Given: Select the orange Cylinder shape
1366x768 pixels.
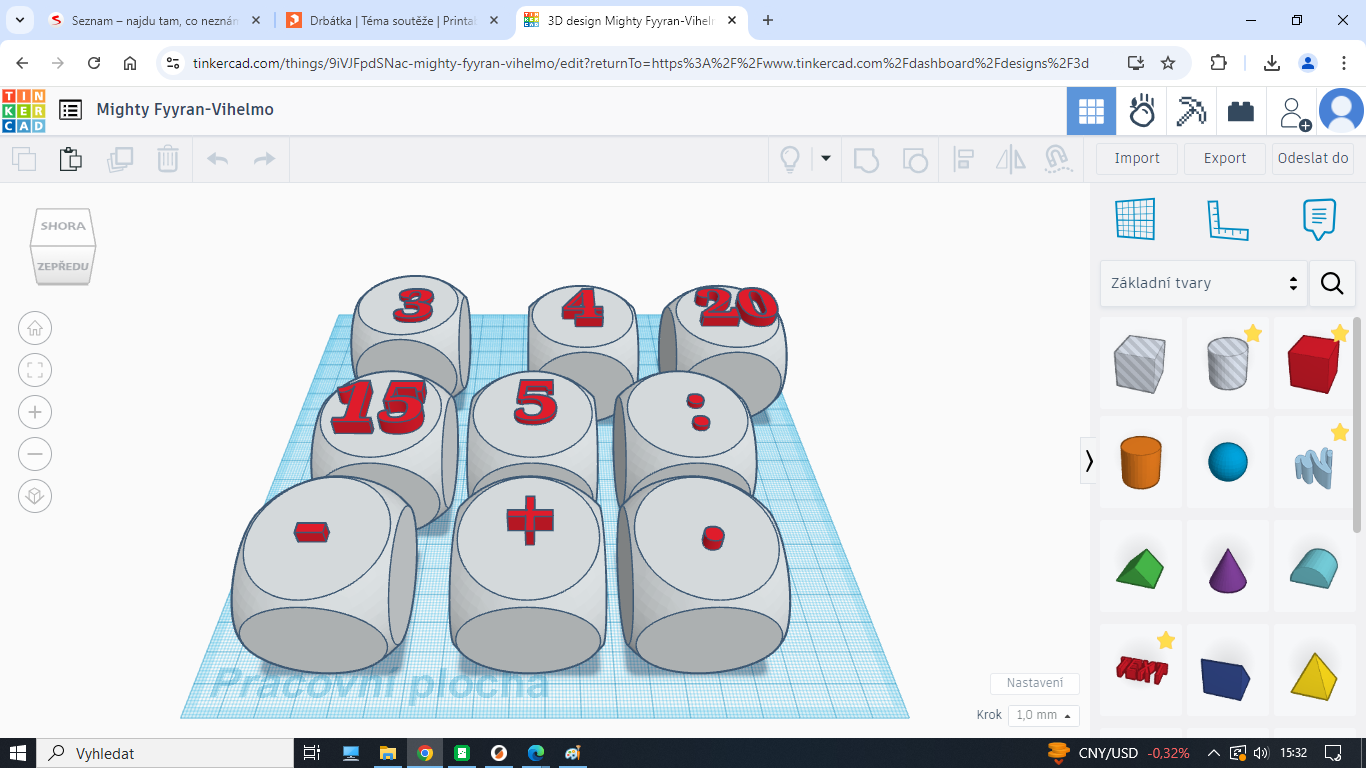Looking at the screenshot, I should 1141,462.
